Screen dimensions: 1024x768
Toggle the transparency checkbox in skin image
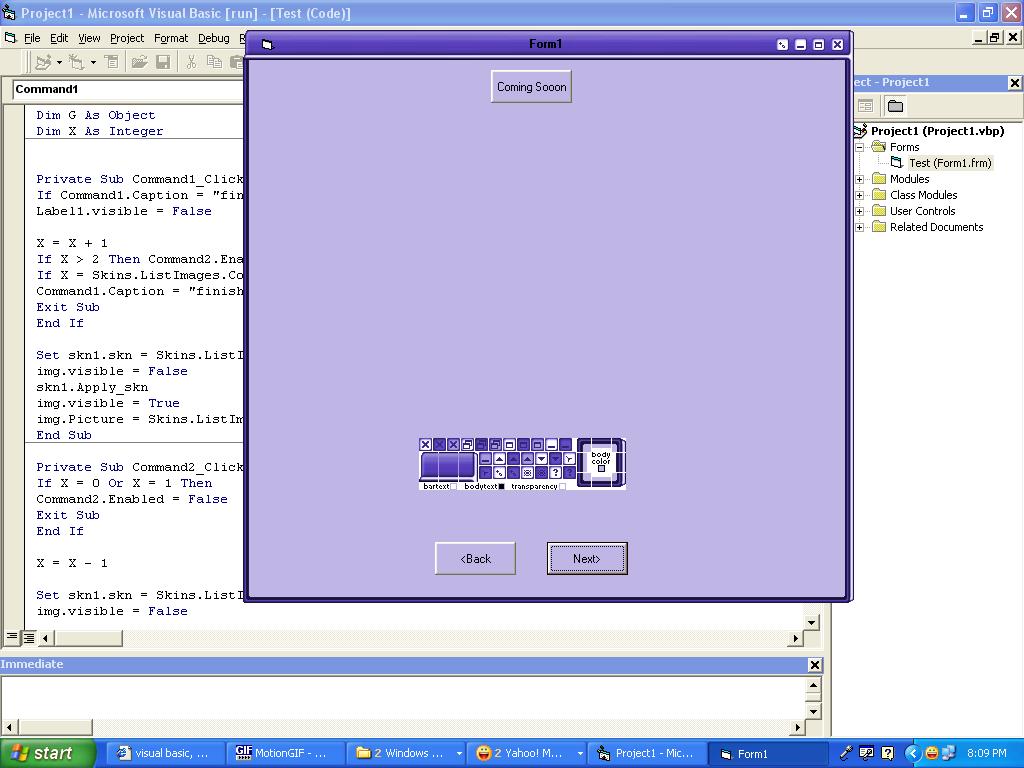[562, 487]
